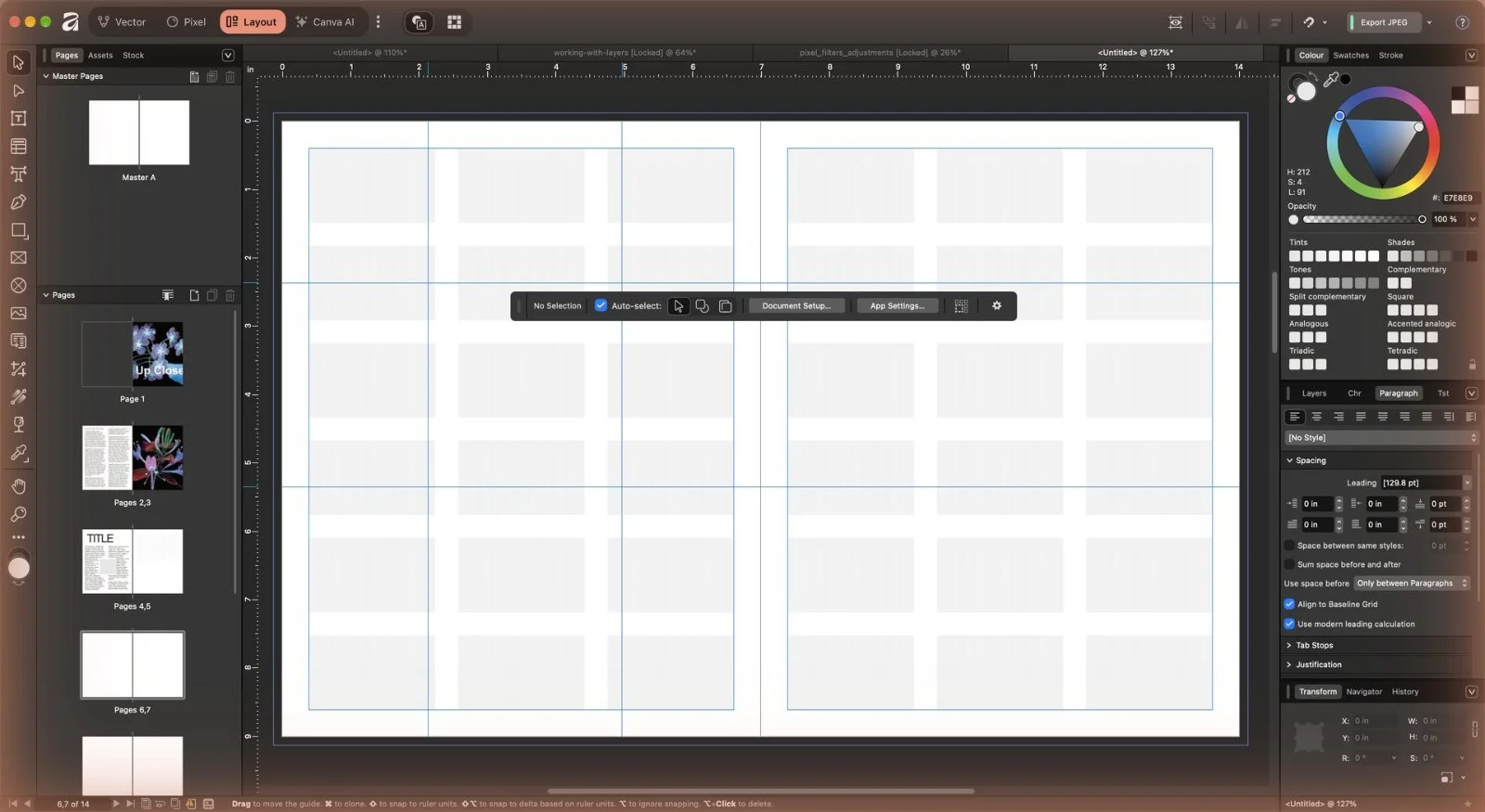Enable Space between same styles
The image size is (1485, 812).
1289,546
